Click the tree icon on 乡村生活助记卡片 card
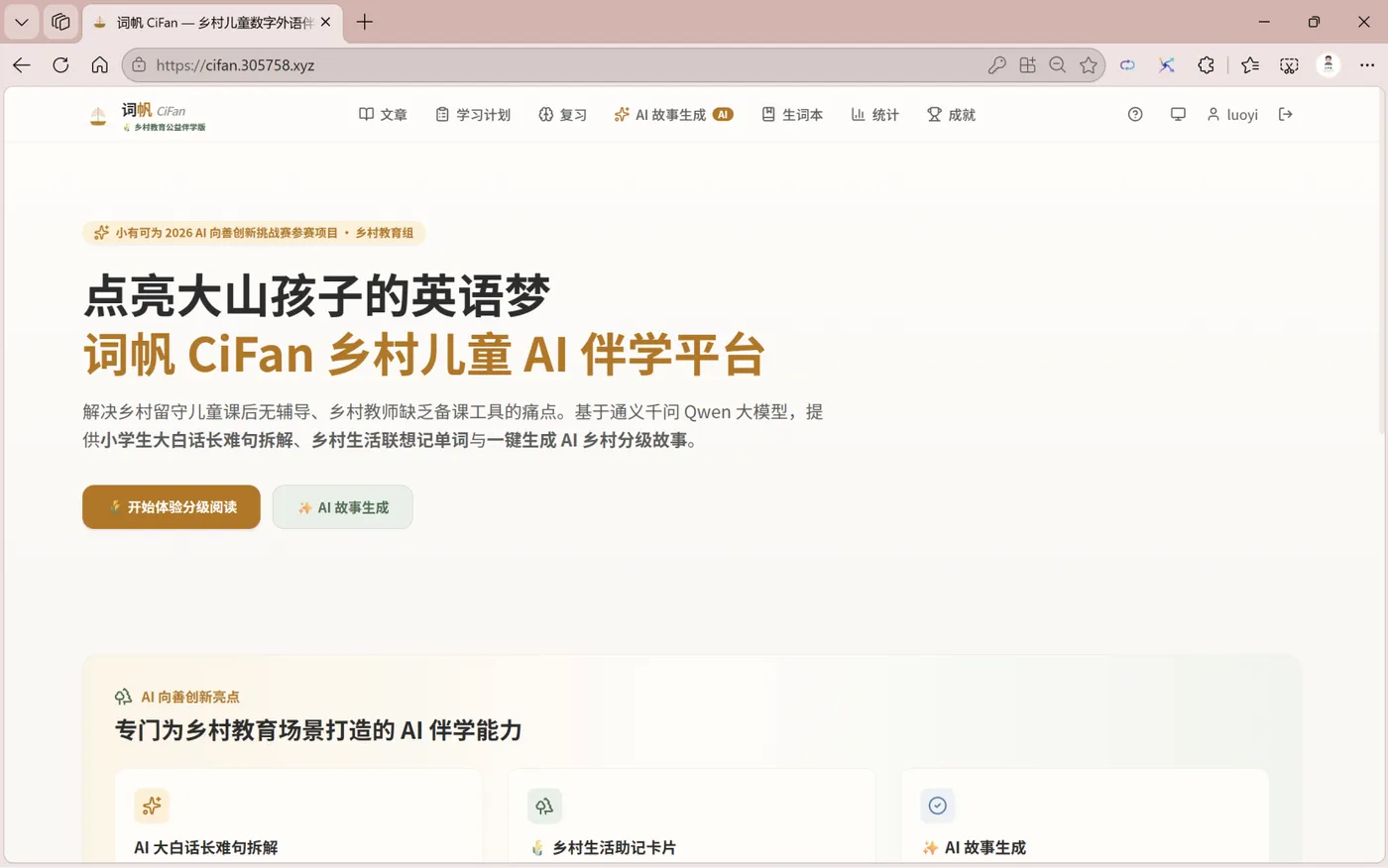 (x=544, y=807)
